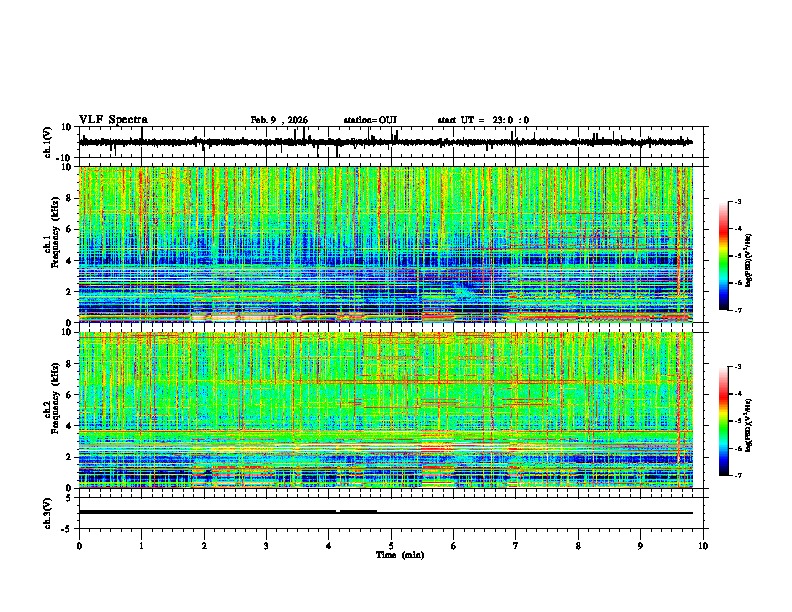This screenshot has width=792, height=612.
Task: Click time axis tick label "3"
Action: [266, 546]
